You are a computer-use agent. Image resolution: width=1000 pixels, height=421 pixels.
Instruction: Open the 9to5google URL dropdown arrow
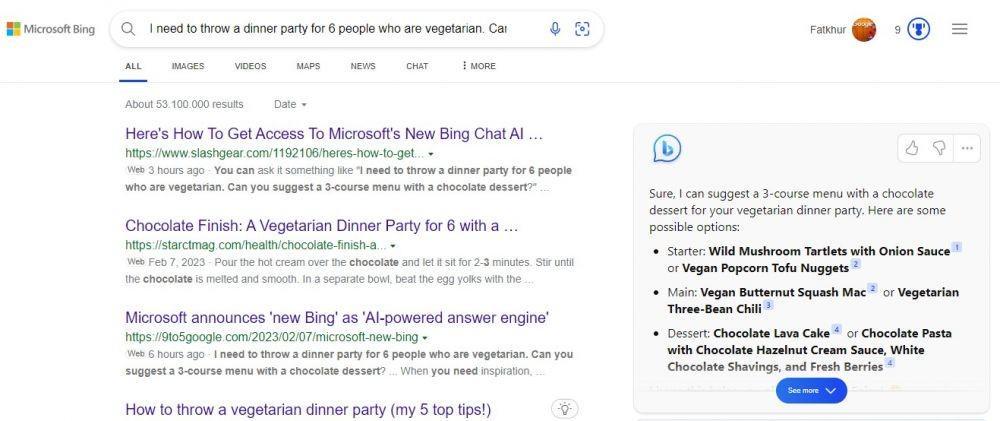coord(425,337)
